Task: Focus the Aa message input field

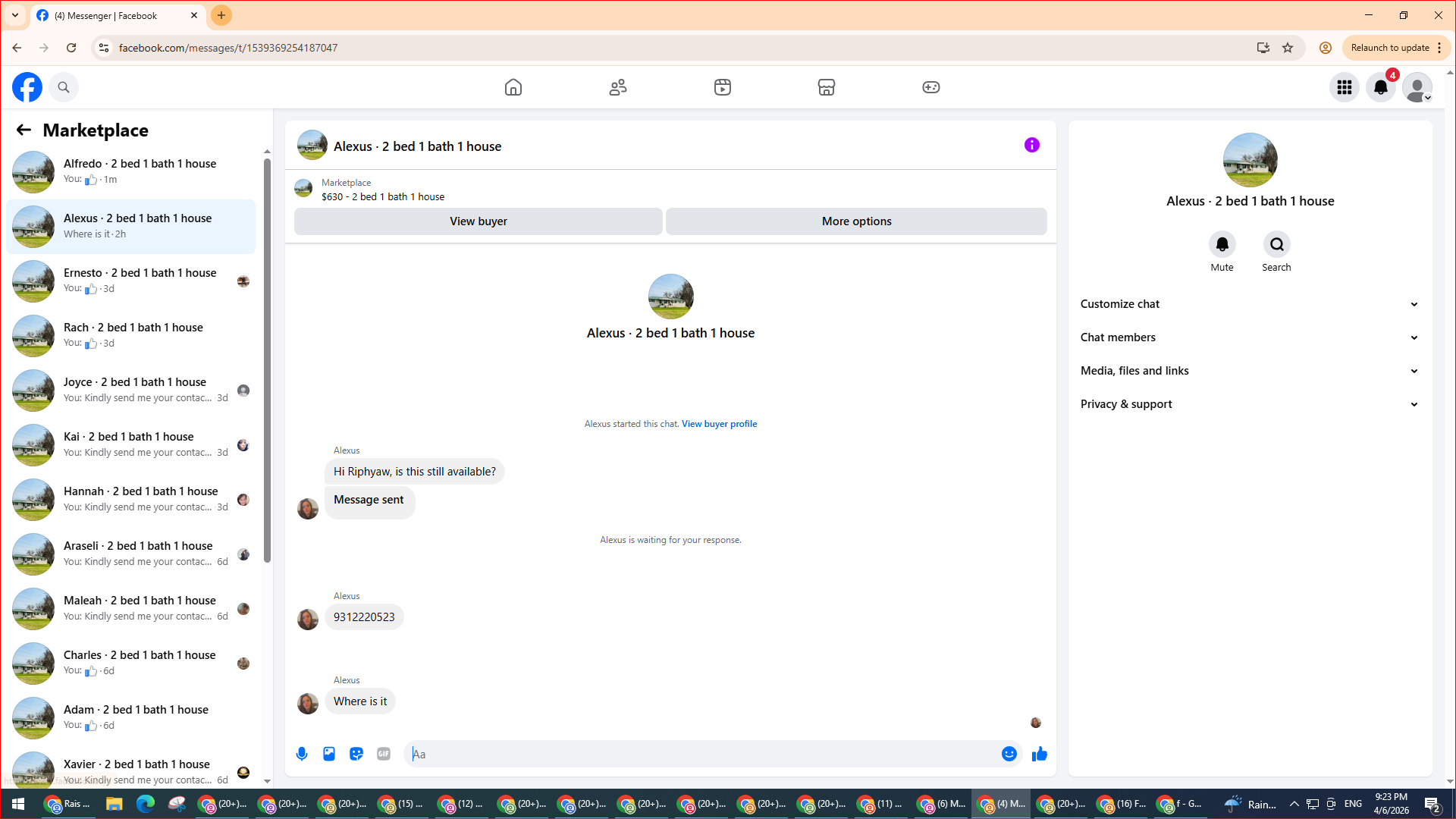Action: [x=701, y=754]
